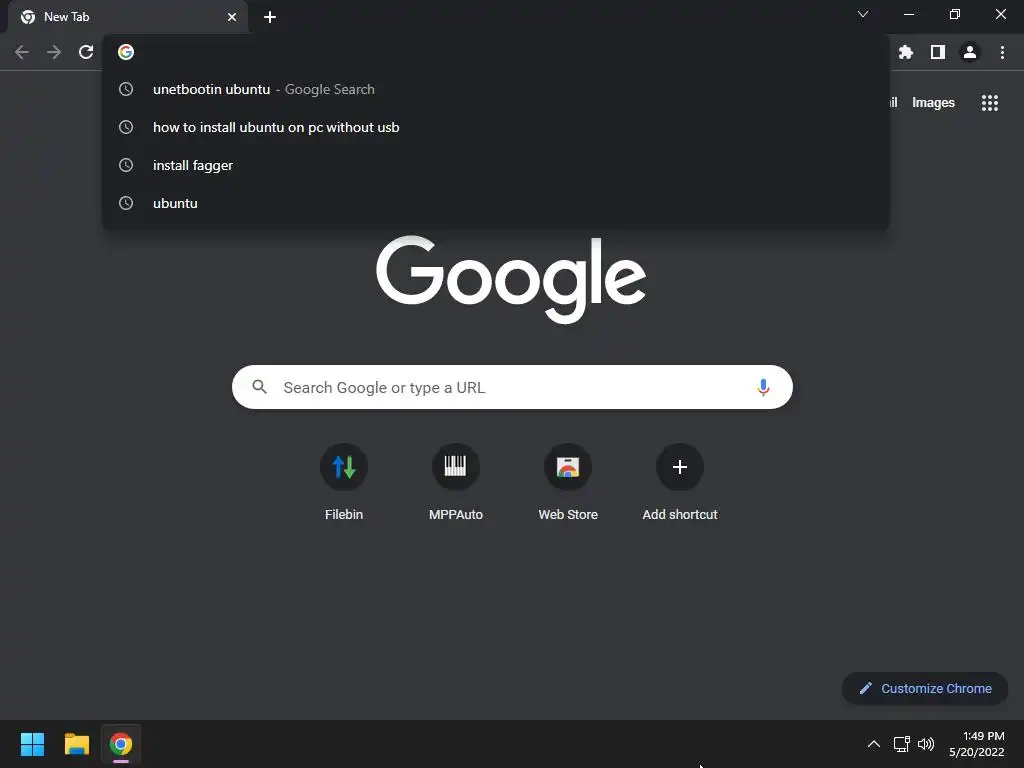Open the Web Store shortcut
1024x768 pixels.
(x=568, y=482)
